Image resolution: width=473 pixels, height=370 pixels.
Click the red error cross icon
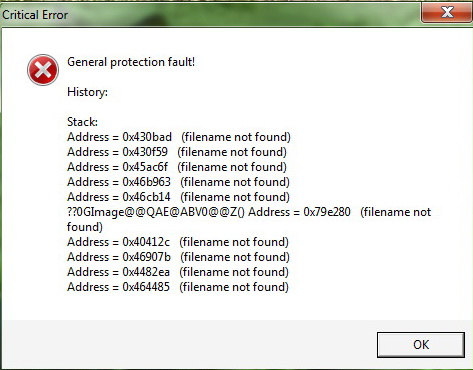point(43,70)
